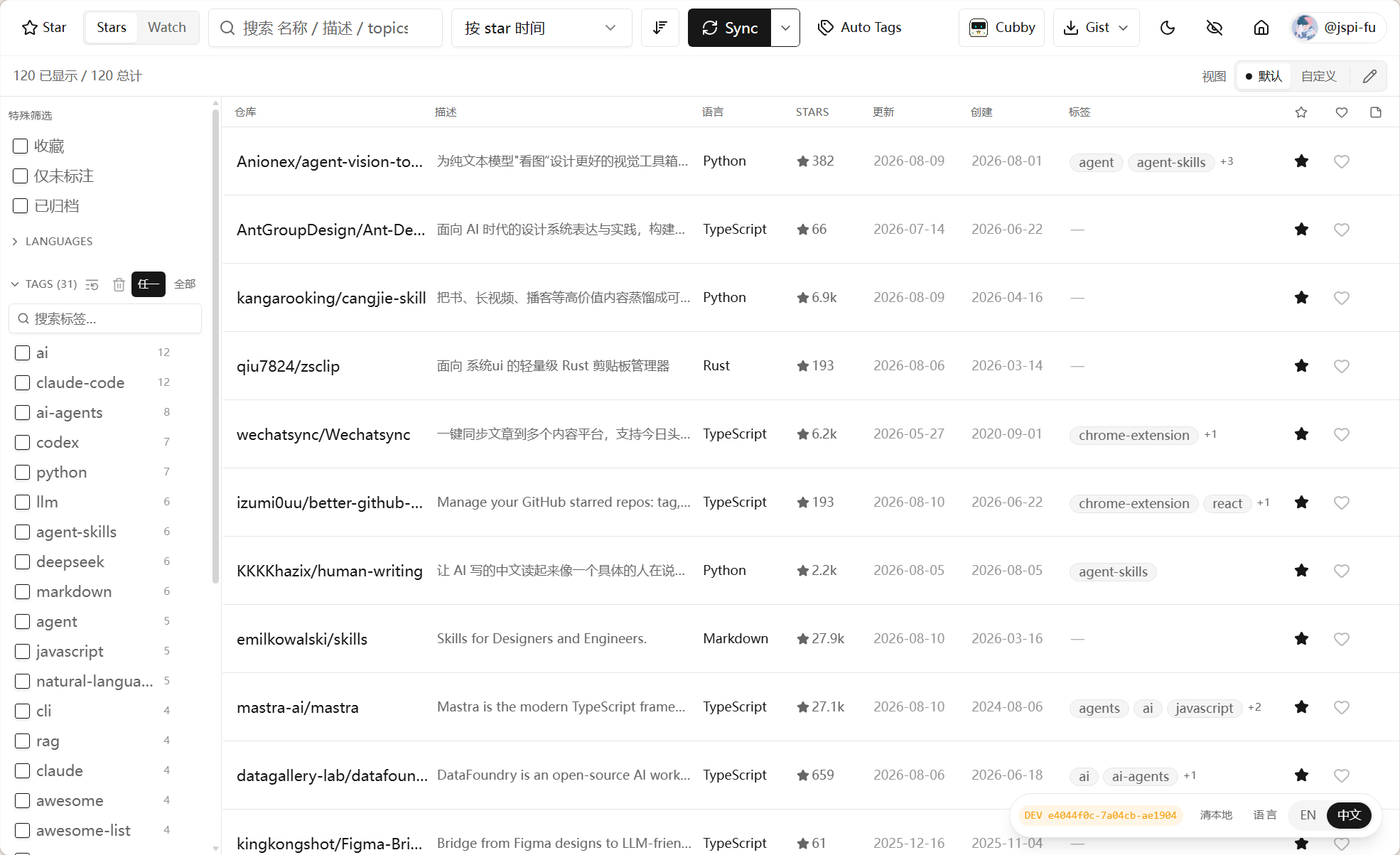Select the 全部 tag match mode

click(185, 284)
